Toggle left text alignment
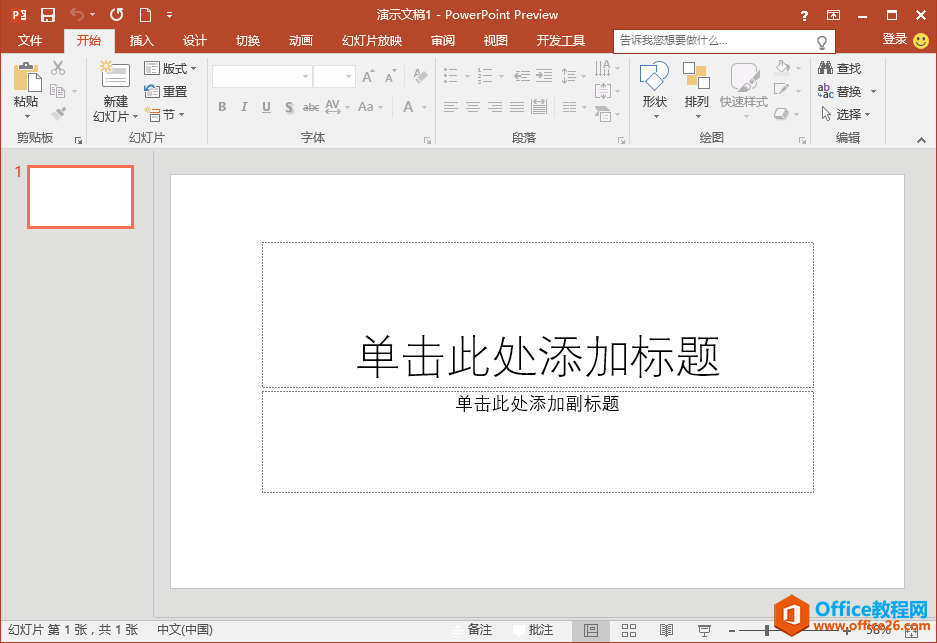The image size is (937, 643). pos(451,107)
